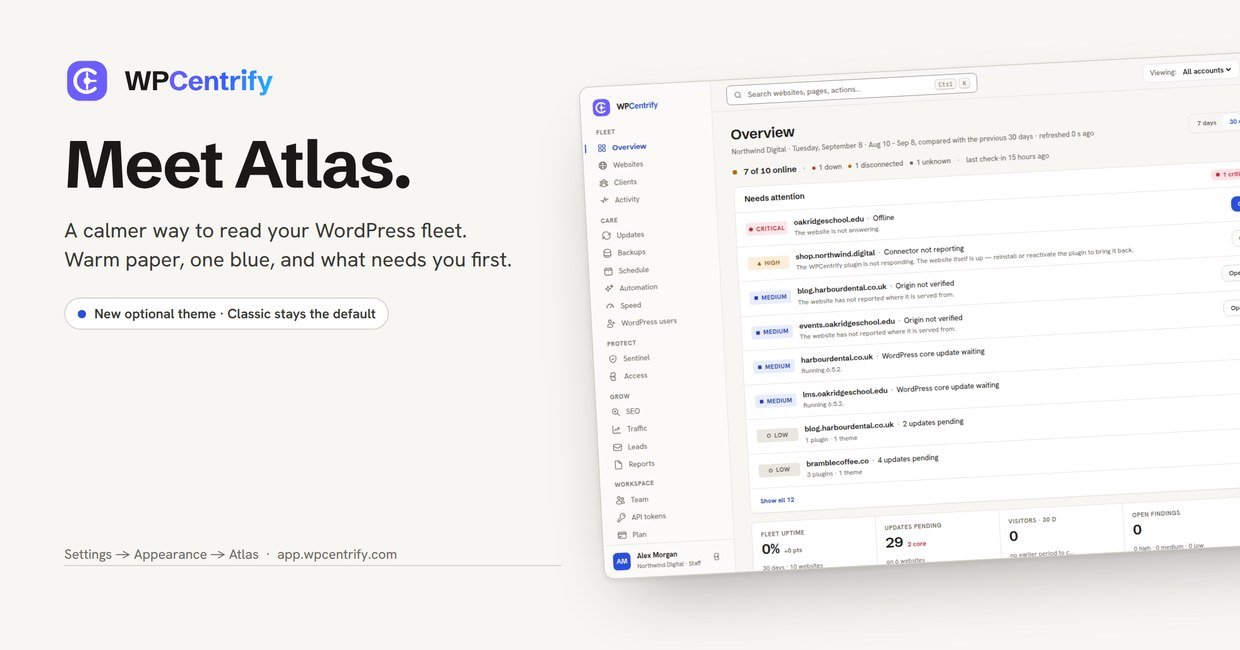Click the HIGH severity badge
This screenshot has height=650, width=1240.
pos(769,263)
